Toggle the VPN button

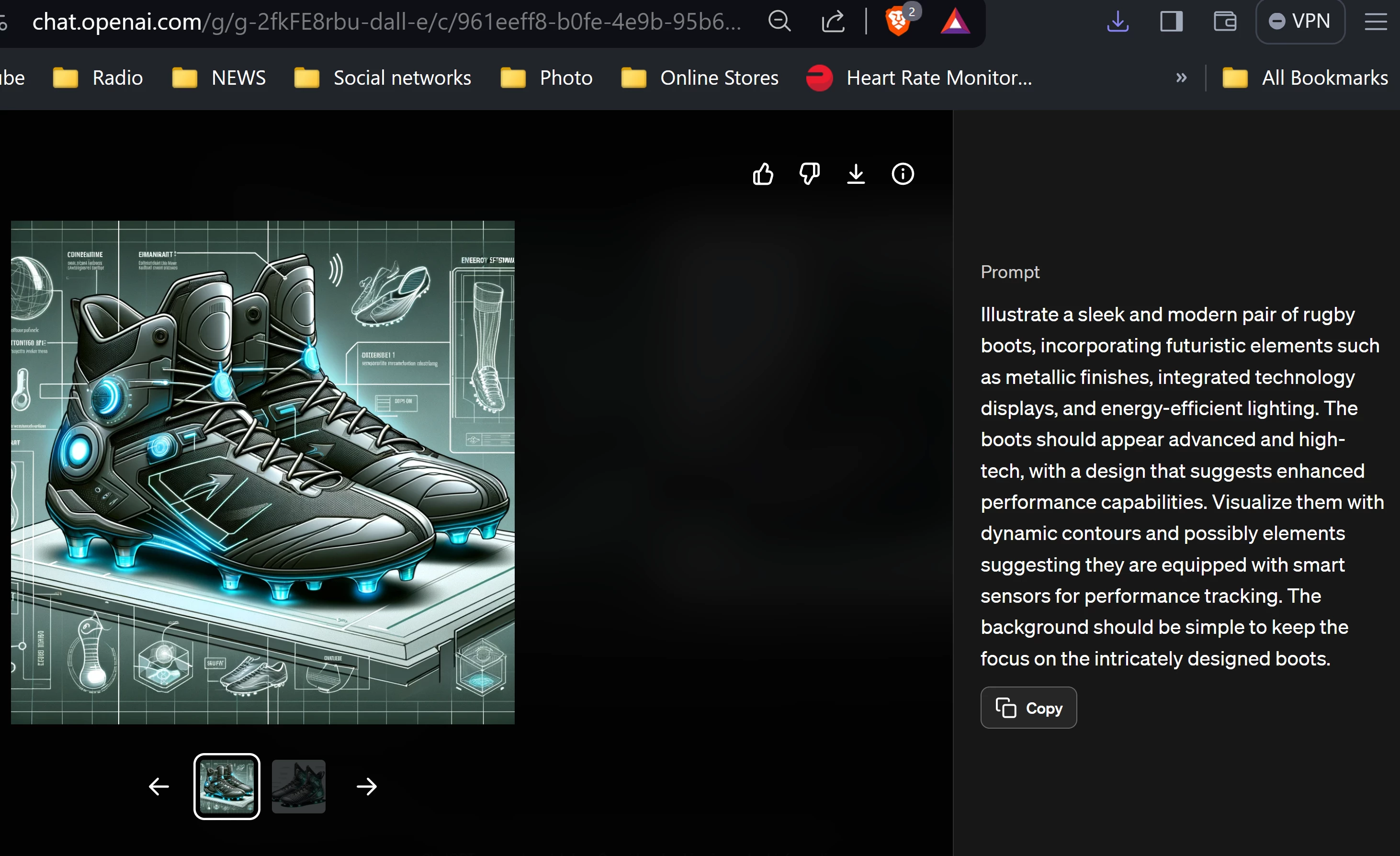pyautogui.click(x=1300, y=22)
